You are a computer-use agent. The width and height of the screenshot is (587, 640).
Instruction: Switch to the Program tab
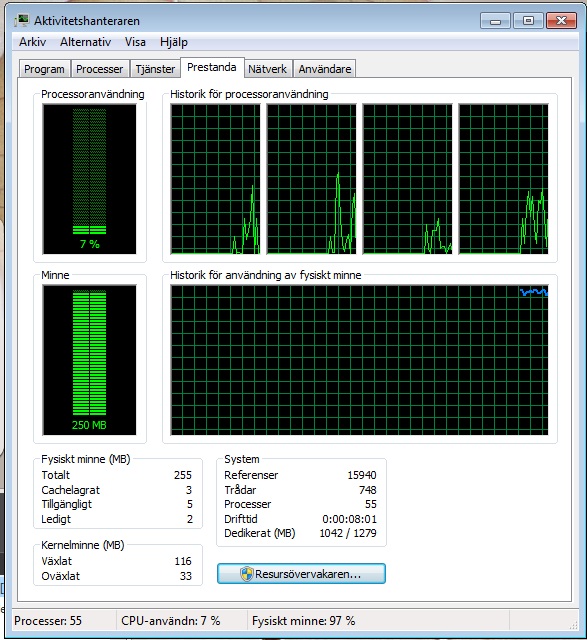(44, 69)
